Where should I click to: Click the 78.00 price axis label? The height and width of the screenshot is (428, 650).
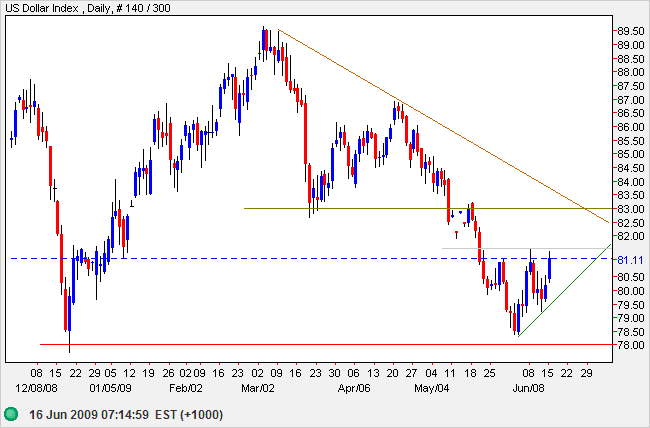pyautogui.click(x=631, y=345)
